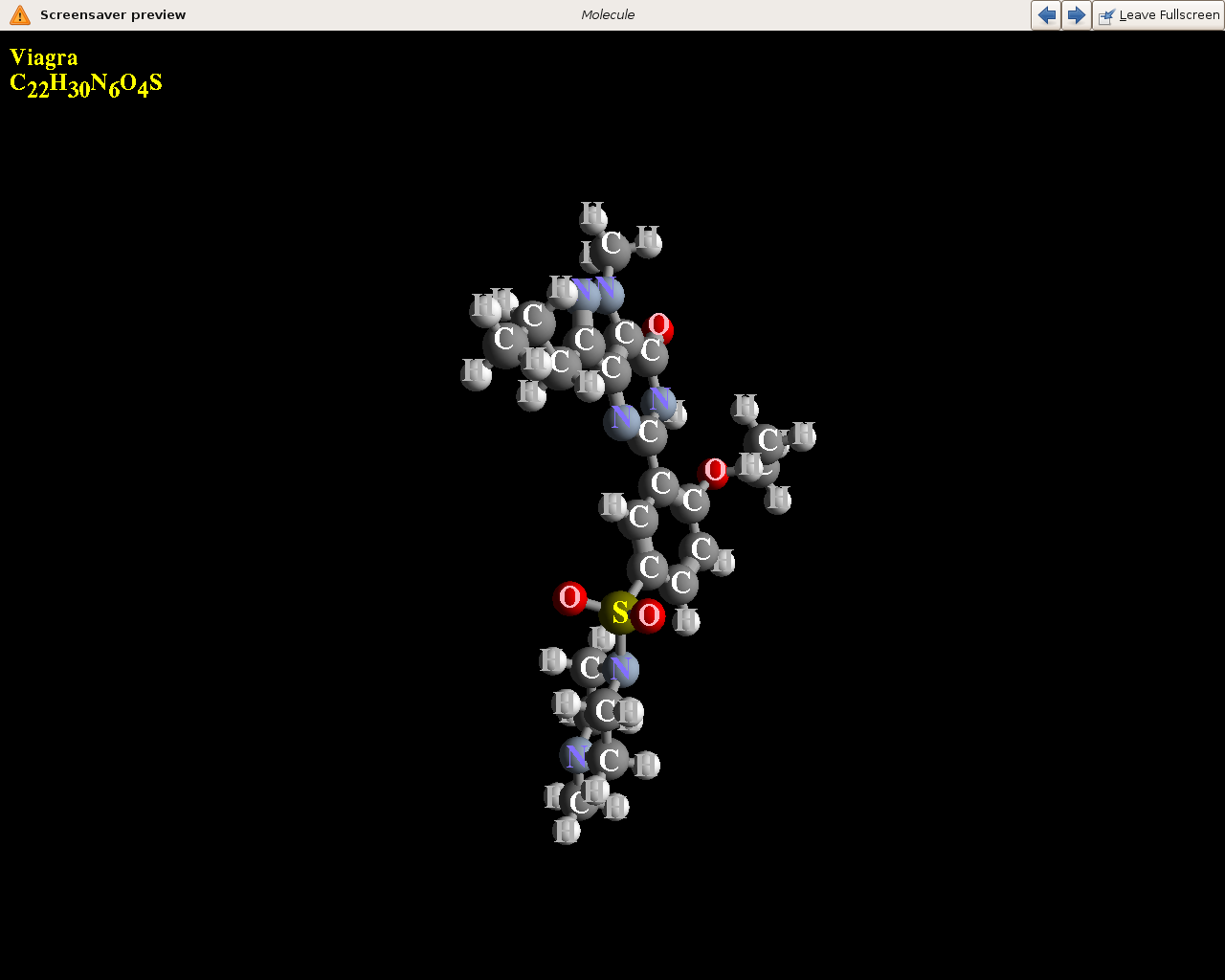Click the bottommost hydrogen atom of the molecule
Image resolution: width=1225 pixels, height=980 pixels.
point(567,831)
